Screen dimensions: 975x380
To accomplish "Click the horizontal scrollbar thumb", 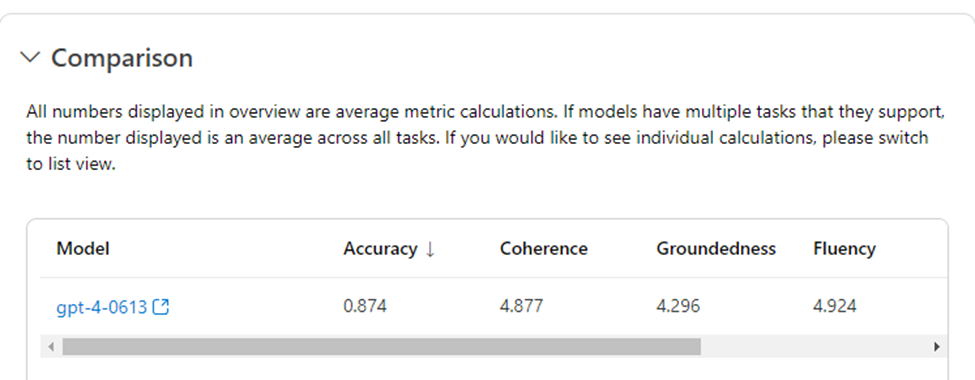I will click(381, 346).
